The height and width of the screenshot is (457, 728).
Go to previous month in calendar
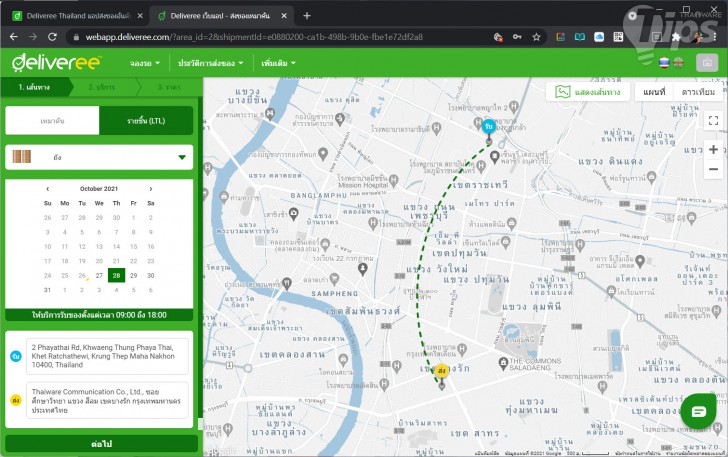[x=47, y=189]
